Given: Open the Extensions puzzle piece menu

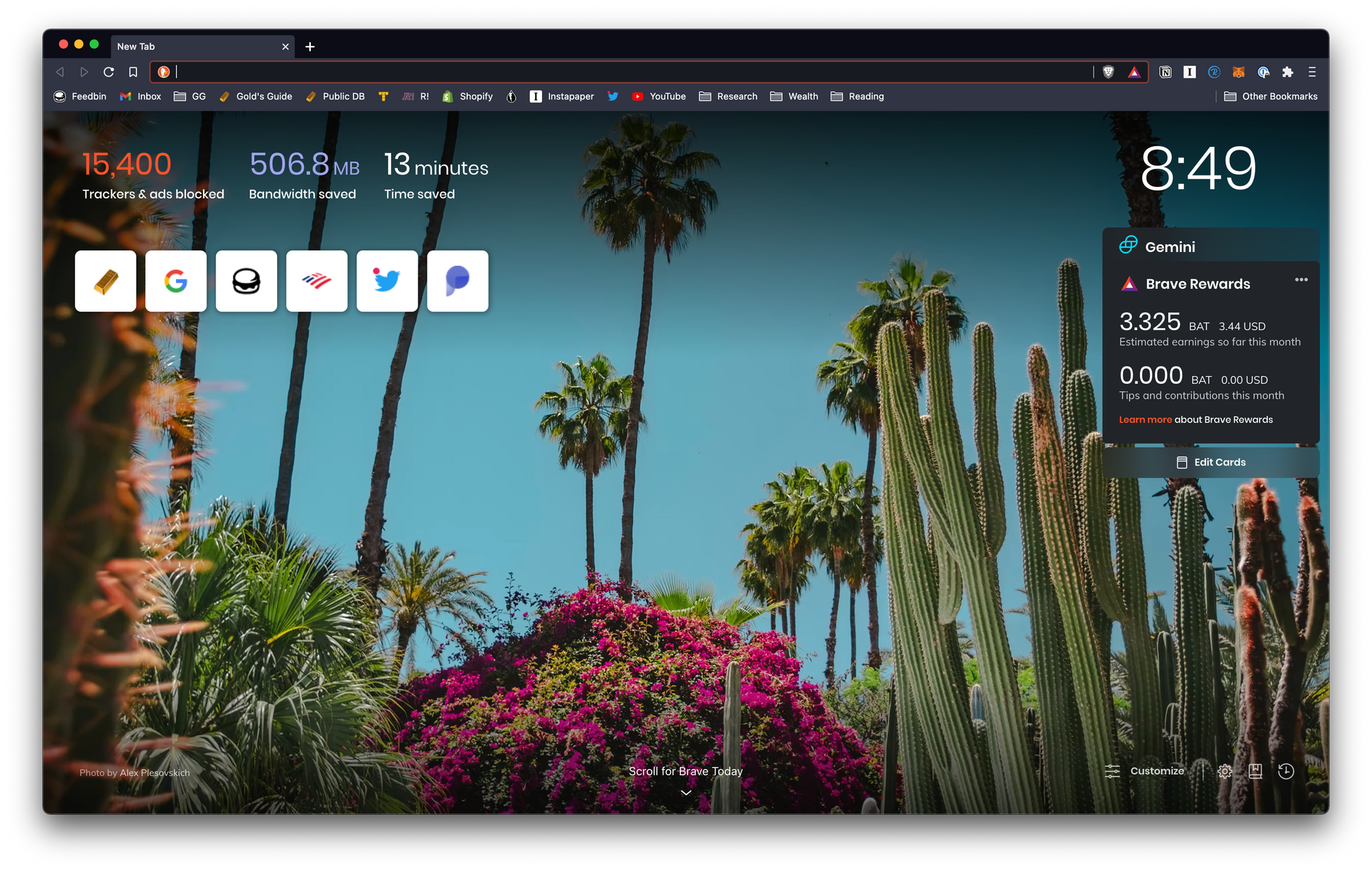Looking at the screenshot, I should [1288, 72].
